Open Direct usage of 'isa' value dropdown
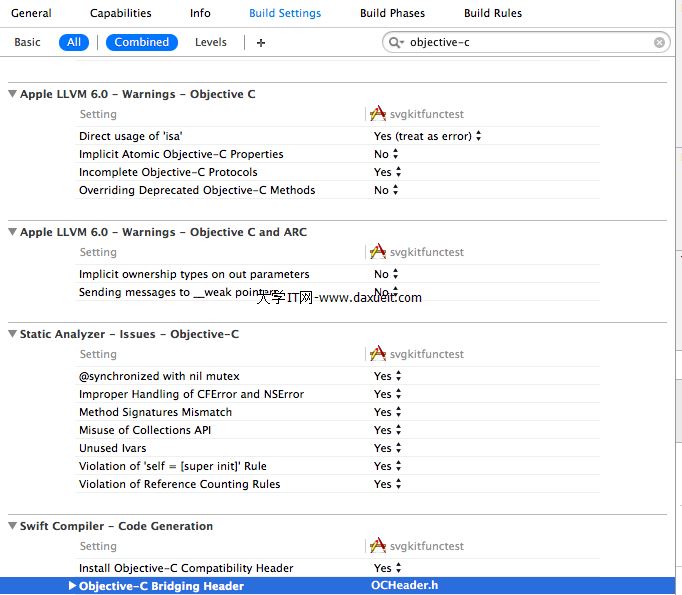 (x=428, y=136)
